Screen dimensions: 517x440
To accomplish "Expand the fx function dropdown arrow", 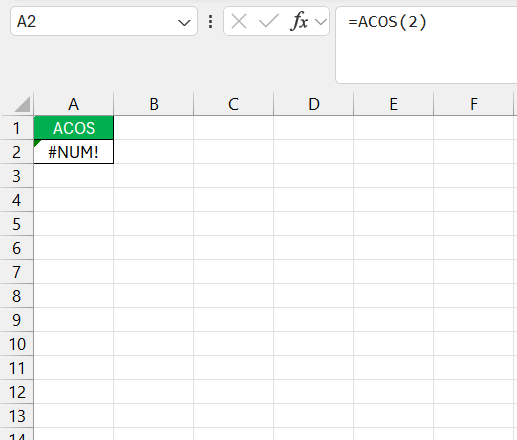I will 321,22.
